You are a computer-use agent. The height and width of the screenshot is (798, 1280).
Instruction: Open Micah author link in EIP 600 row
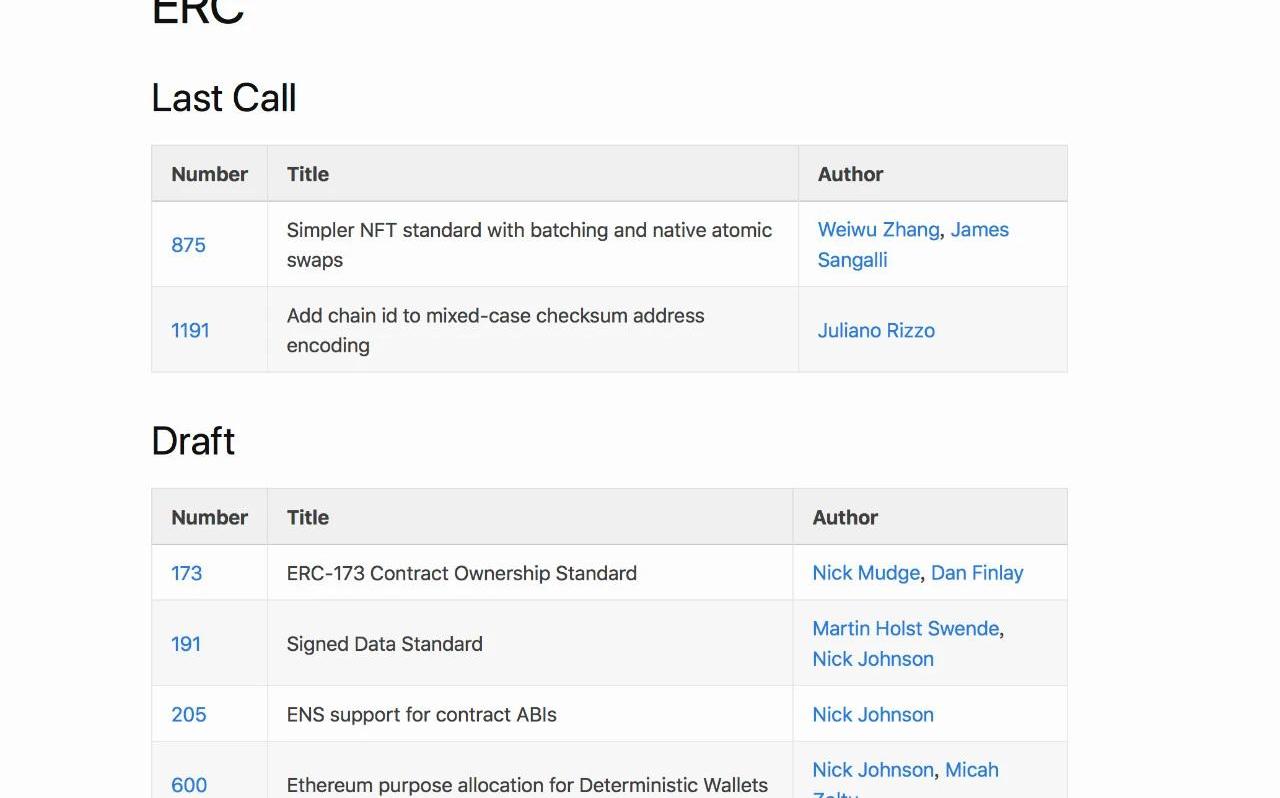(x=972, y=770)
